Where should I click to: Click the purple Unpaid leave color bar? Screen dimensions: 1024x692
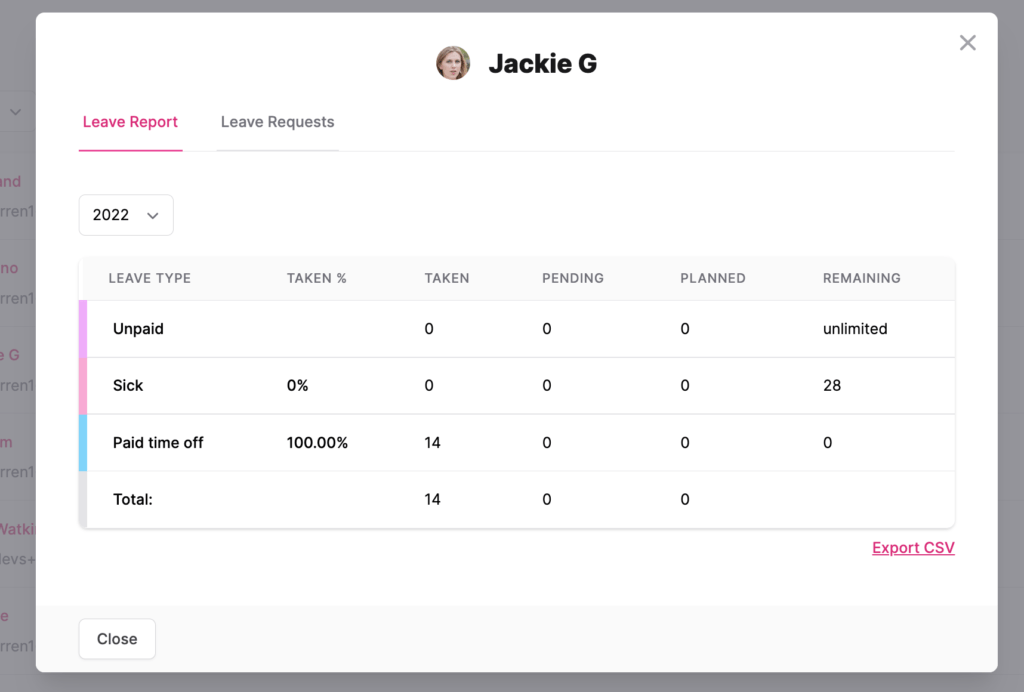[83, 328]
